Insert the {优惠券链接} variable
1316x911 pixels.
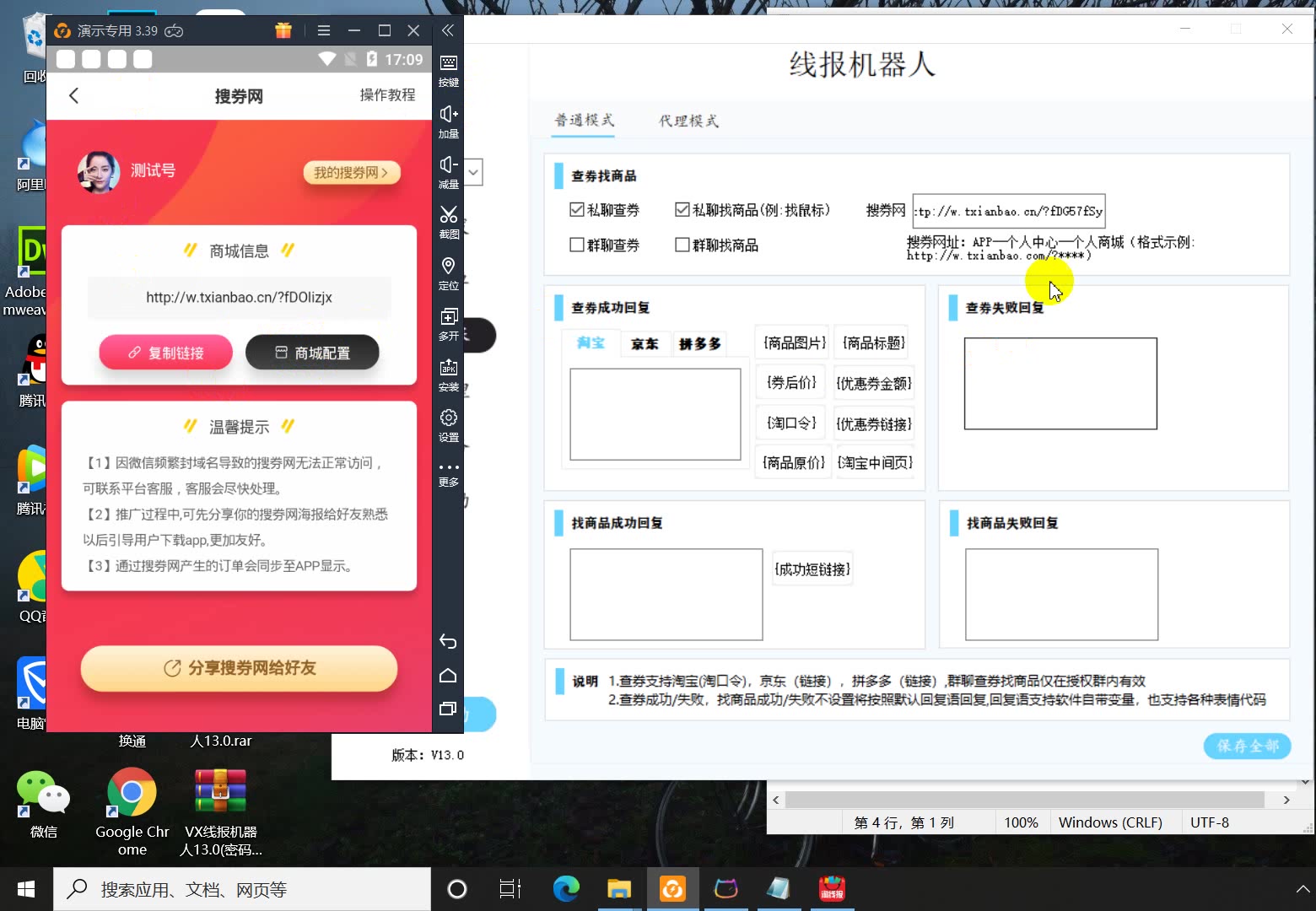point(874,423)
